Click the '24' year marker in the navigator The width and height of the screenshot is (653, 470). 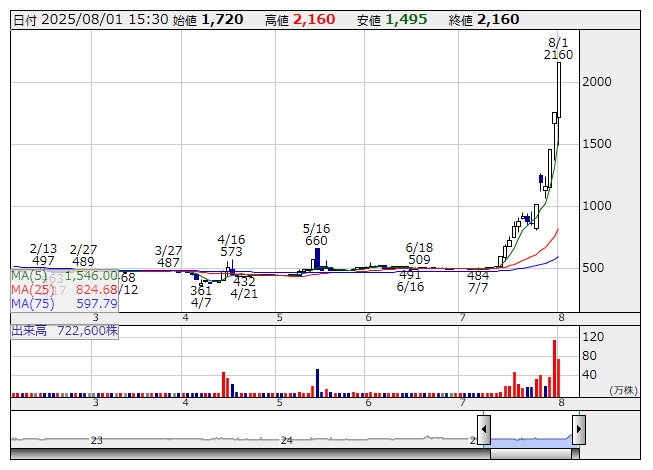(286, 440)
